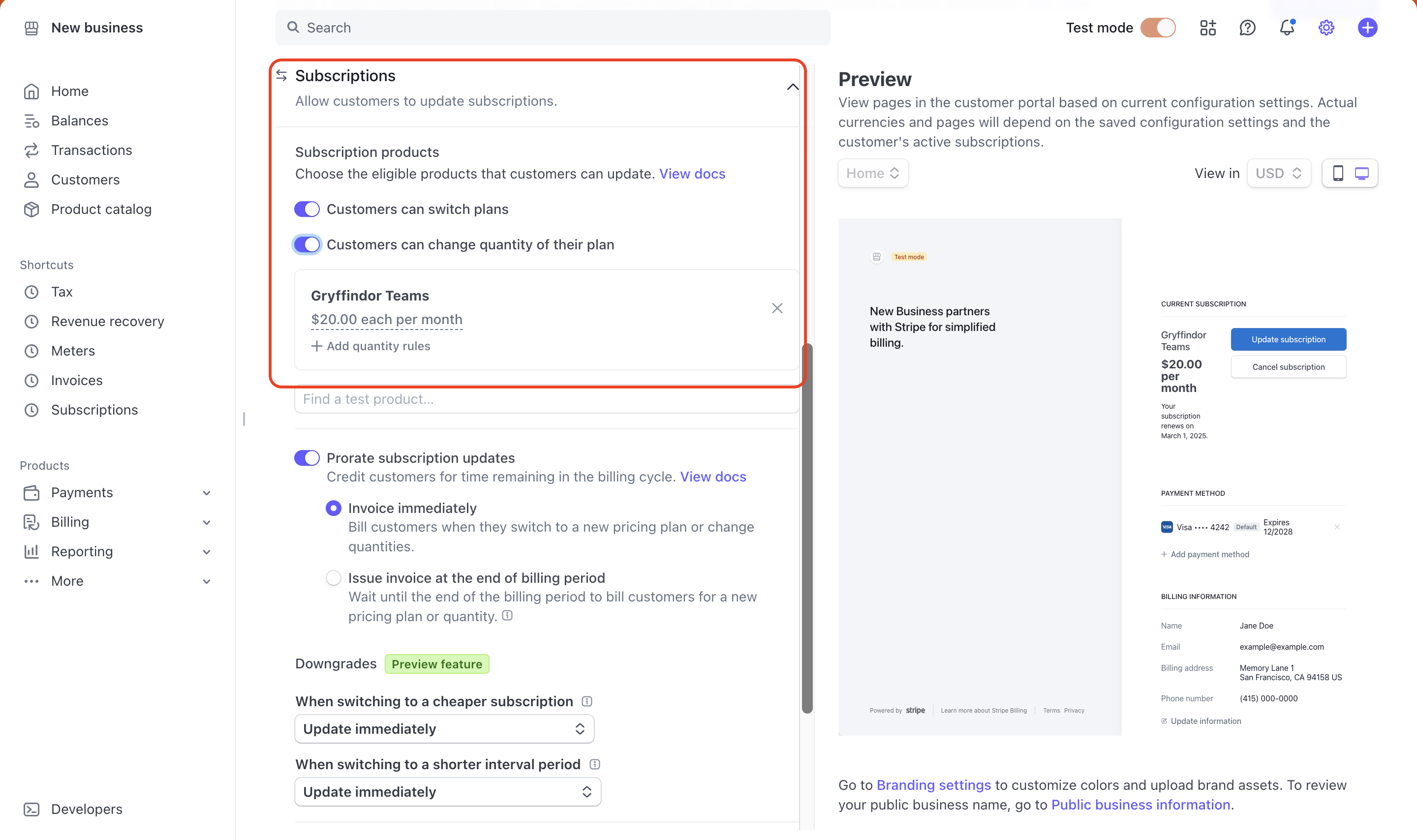This screenshot has height=840, width=1417.
Task: Open the help question mark icon
Action: (x=1247, y=28)
